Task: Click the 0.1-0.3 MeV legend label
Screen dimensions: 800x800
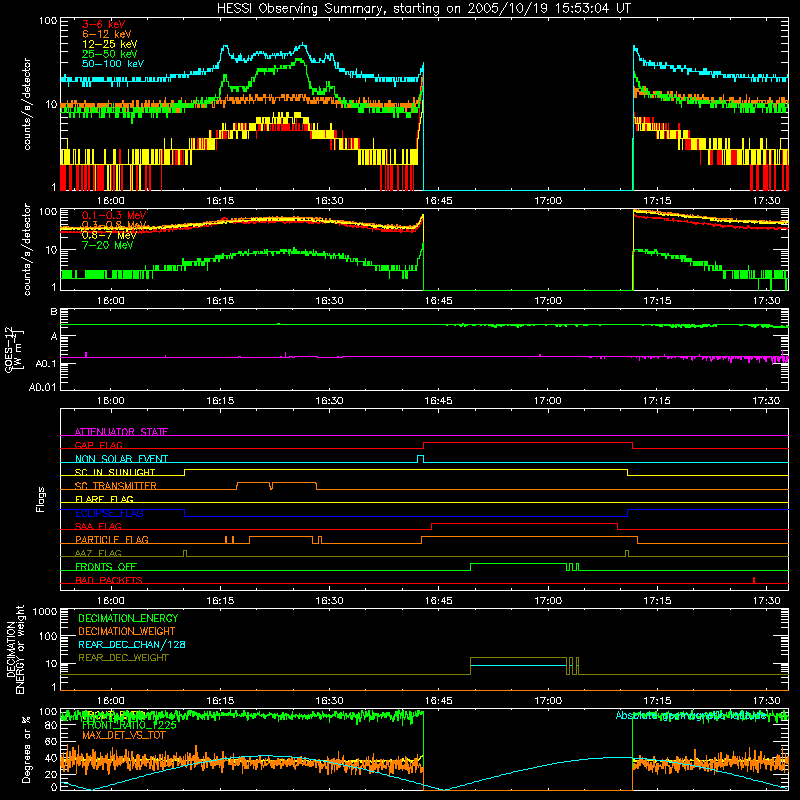Action: click(x=114, y=215)
